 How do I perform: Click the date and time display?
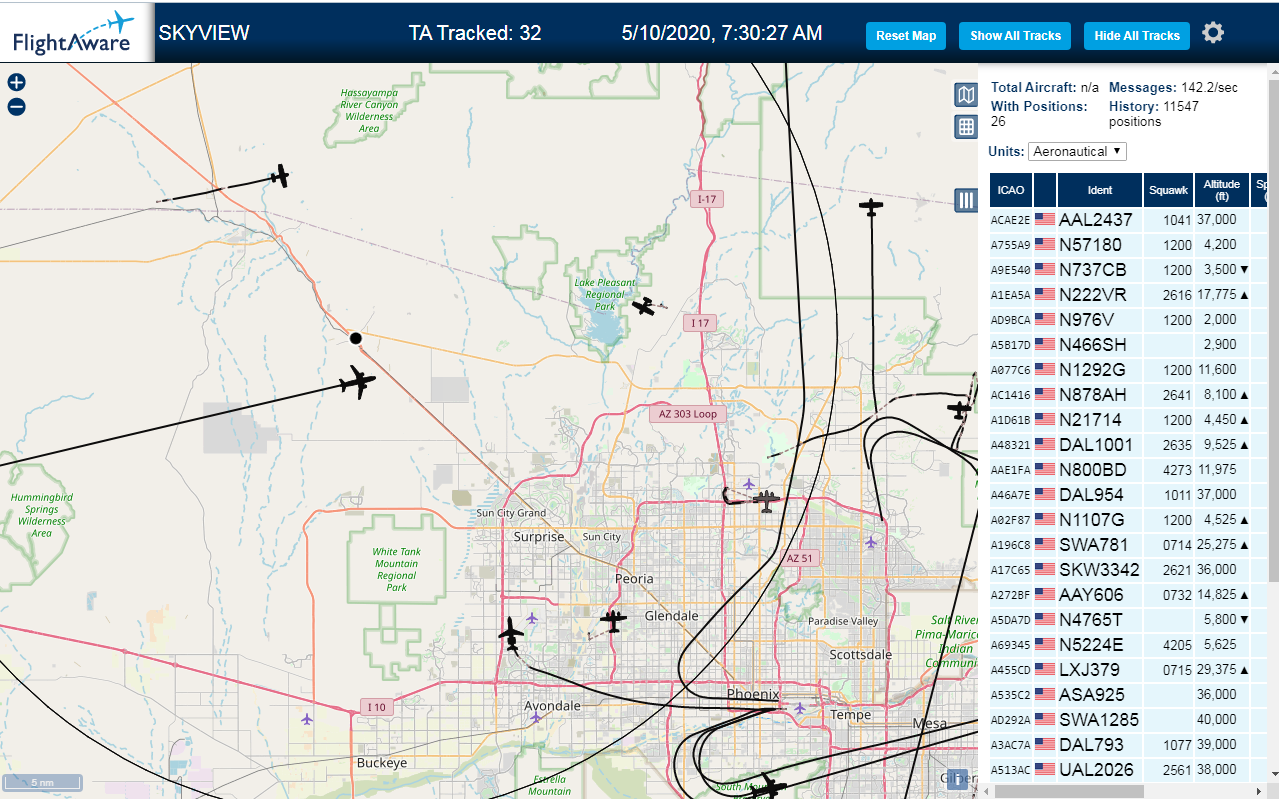[722, 33]
